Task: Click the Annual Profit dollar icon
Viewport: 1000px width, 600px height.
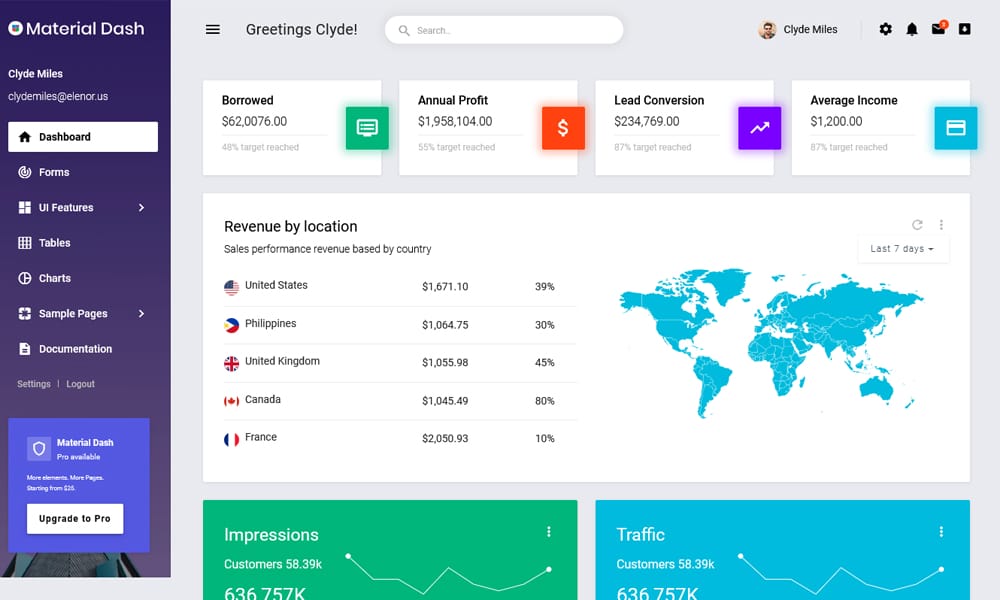Action: tap(562, 128)
